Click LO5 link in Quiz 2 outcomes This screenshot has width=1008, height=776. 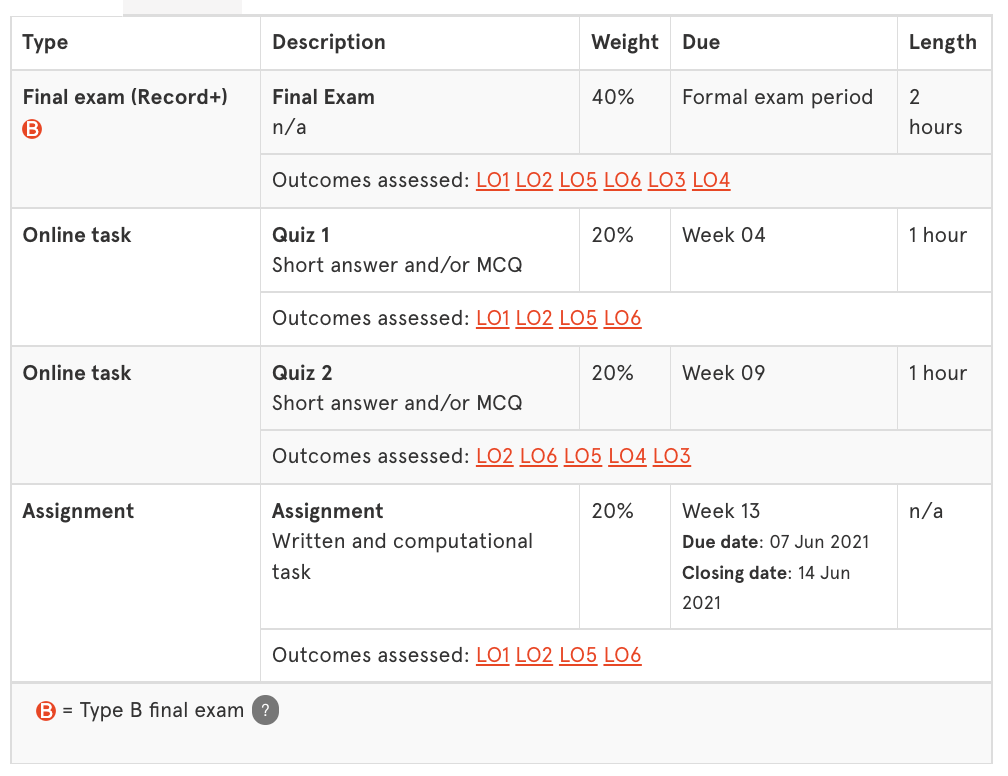(x=583, y=457)
